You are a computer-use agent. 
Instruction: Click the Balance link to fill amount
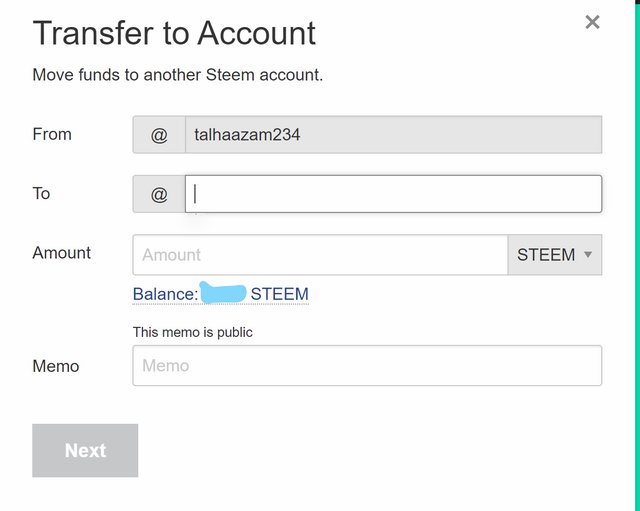(x=165, y=294)
